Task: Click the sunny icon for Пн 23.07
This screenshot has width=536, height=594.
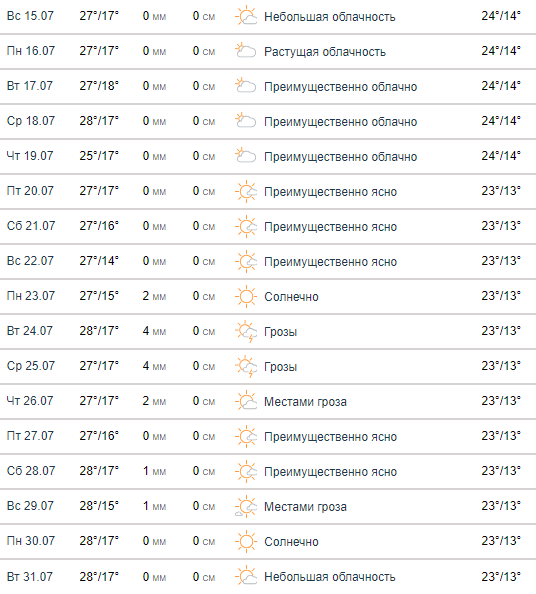Action: [x=246, y=296]
